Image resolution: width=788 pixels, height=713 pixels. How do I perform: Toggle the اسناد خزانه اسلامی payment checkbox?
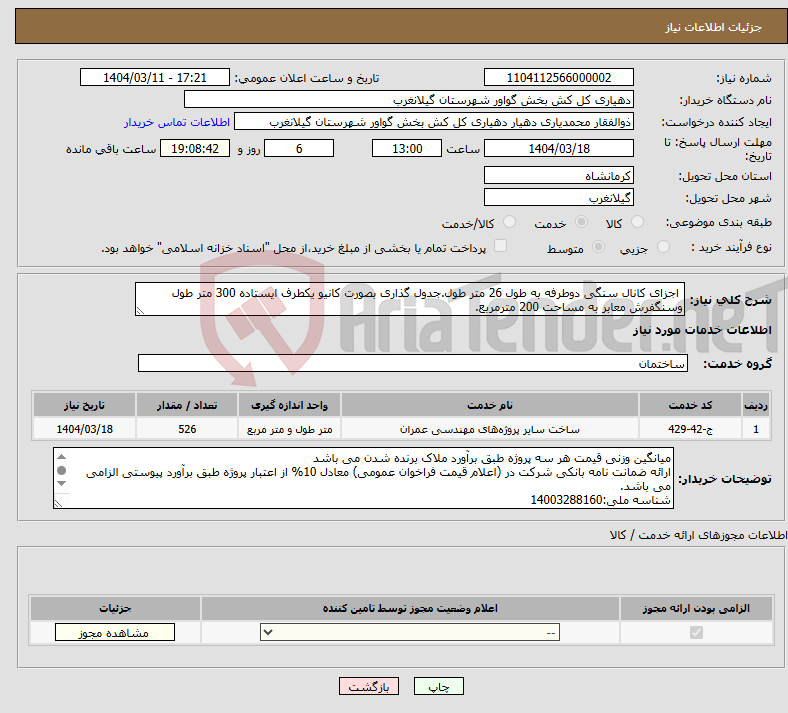[501, 246]
